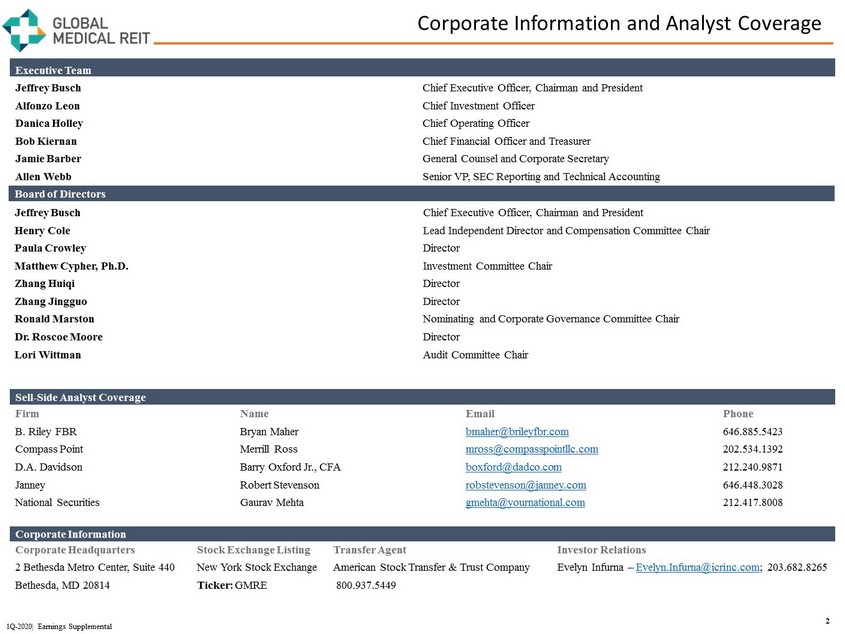Click the Transfer Agent phone number 800.937.5449
The image size is (845, 634).
point(366,586)
